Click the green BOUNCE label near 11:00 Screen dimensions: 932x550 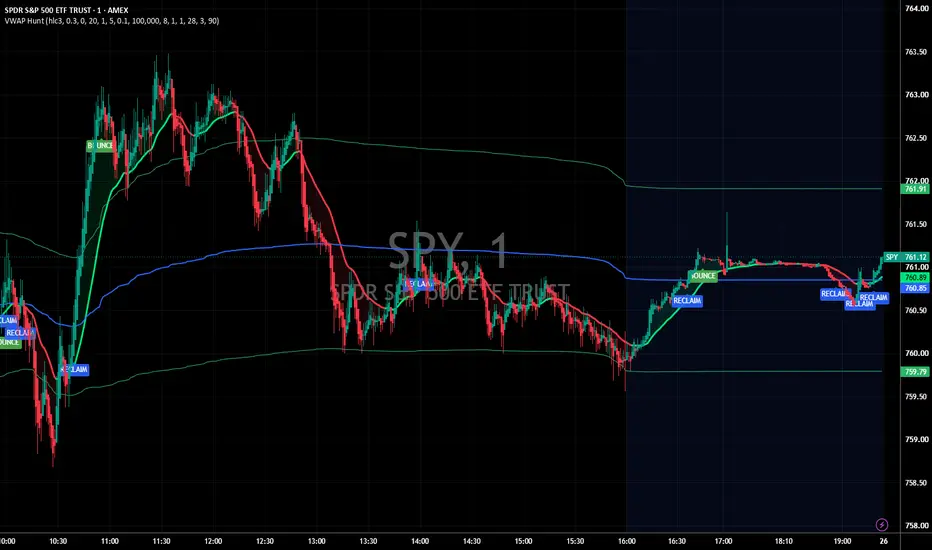tap(100, 146)
